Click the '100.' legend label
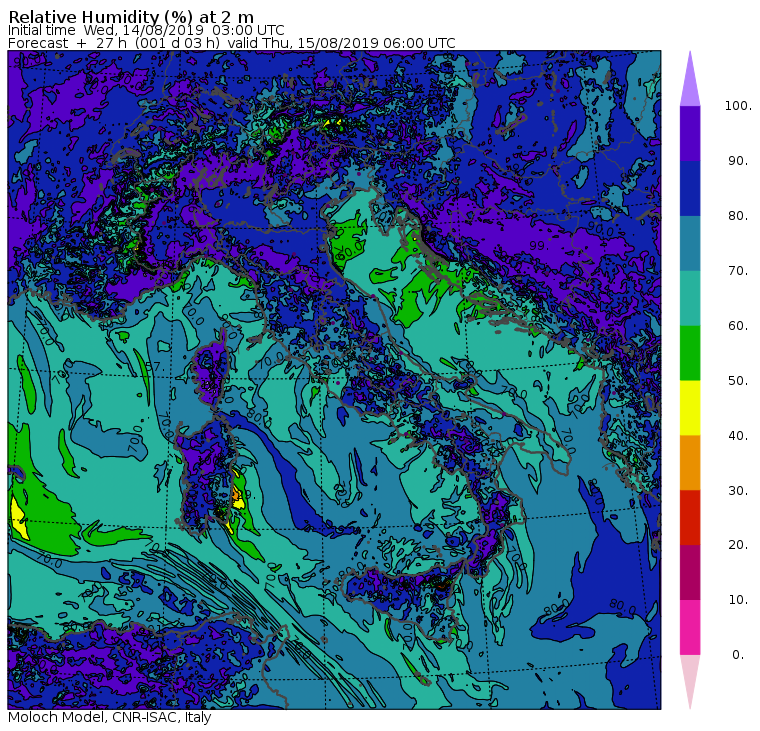The image size is (760, 731). [x=738, y=106]
